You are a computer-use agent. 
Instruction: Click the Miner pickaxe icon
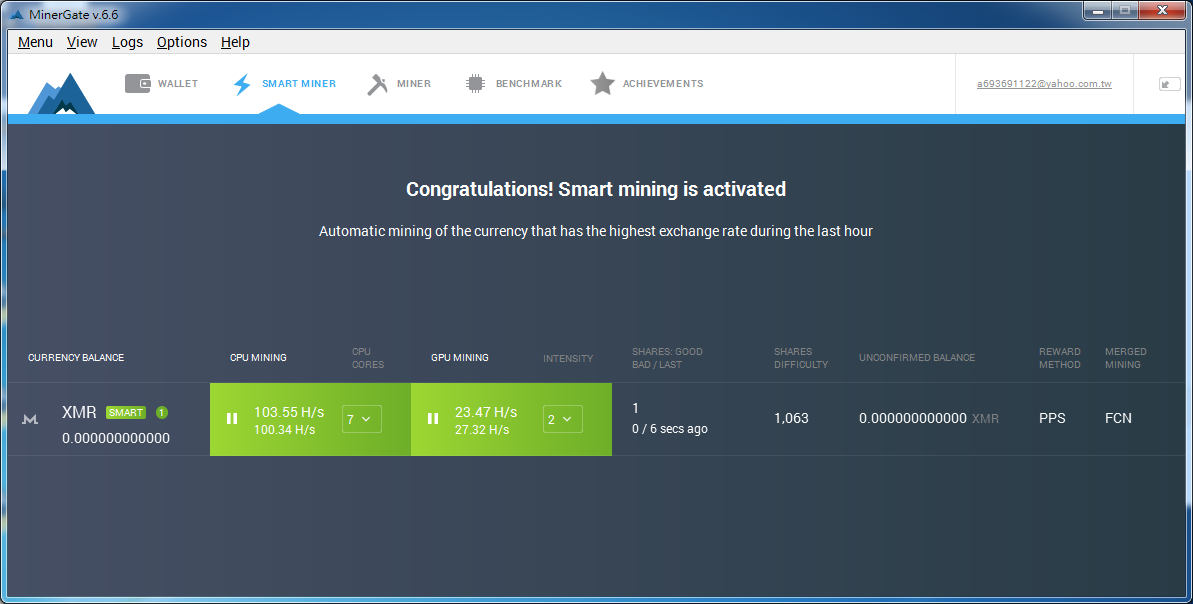(377, 84)
